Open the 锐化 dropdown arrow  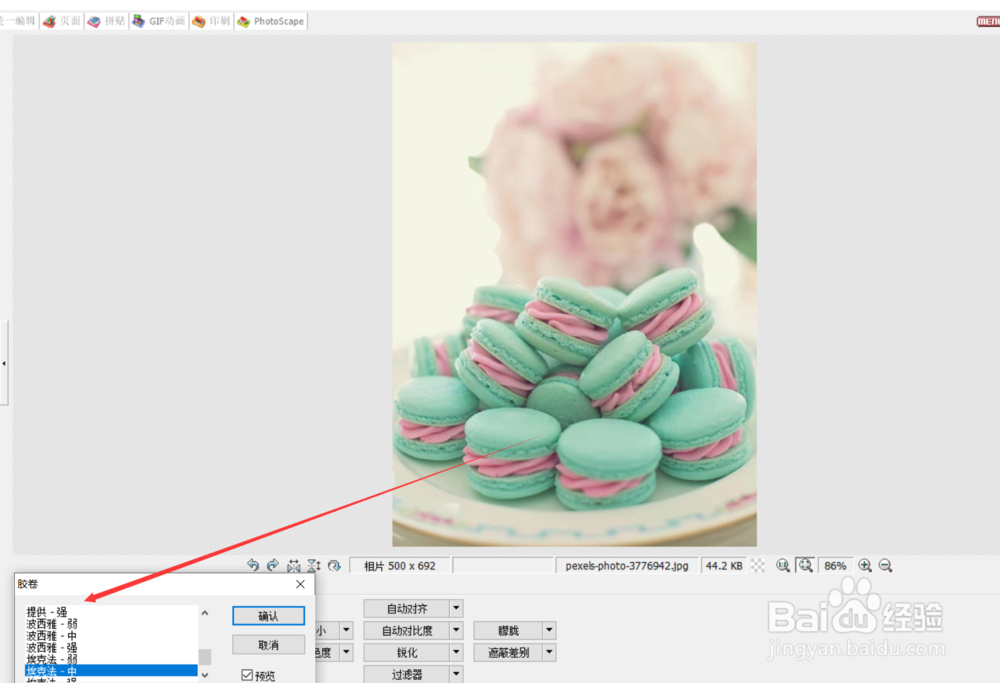(x=456, y=652)
